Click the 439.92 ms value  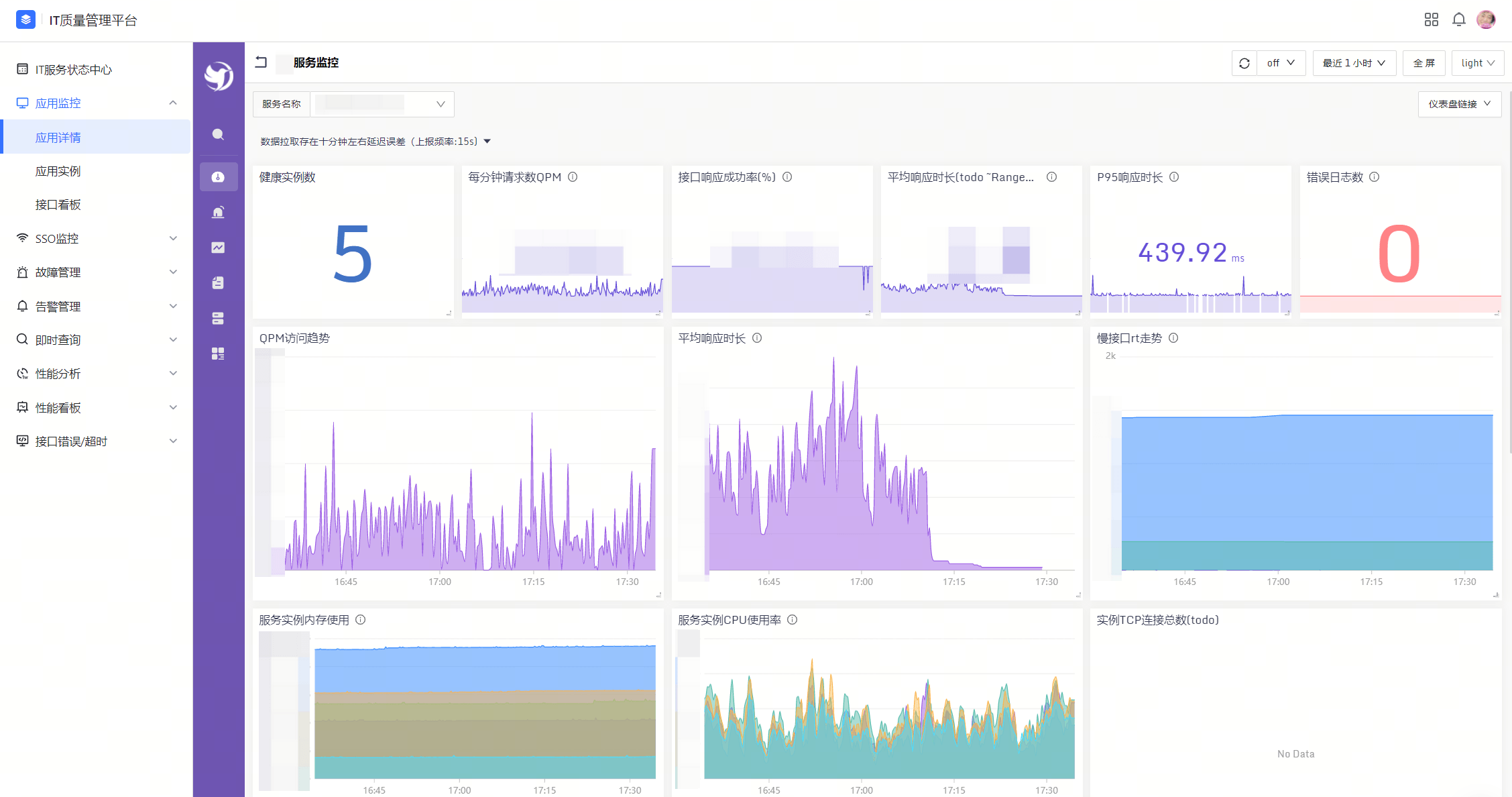[x=1191, y=253]
